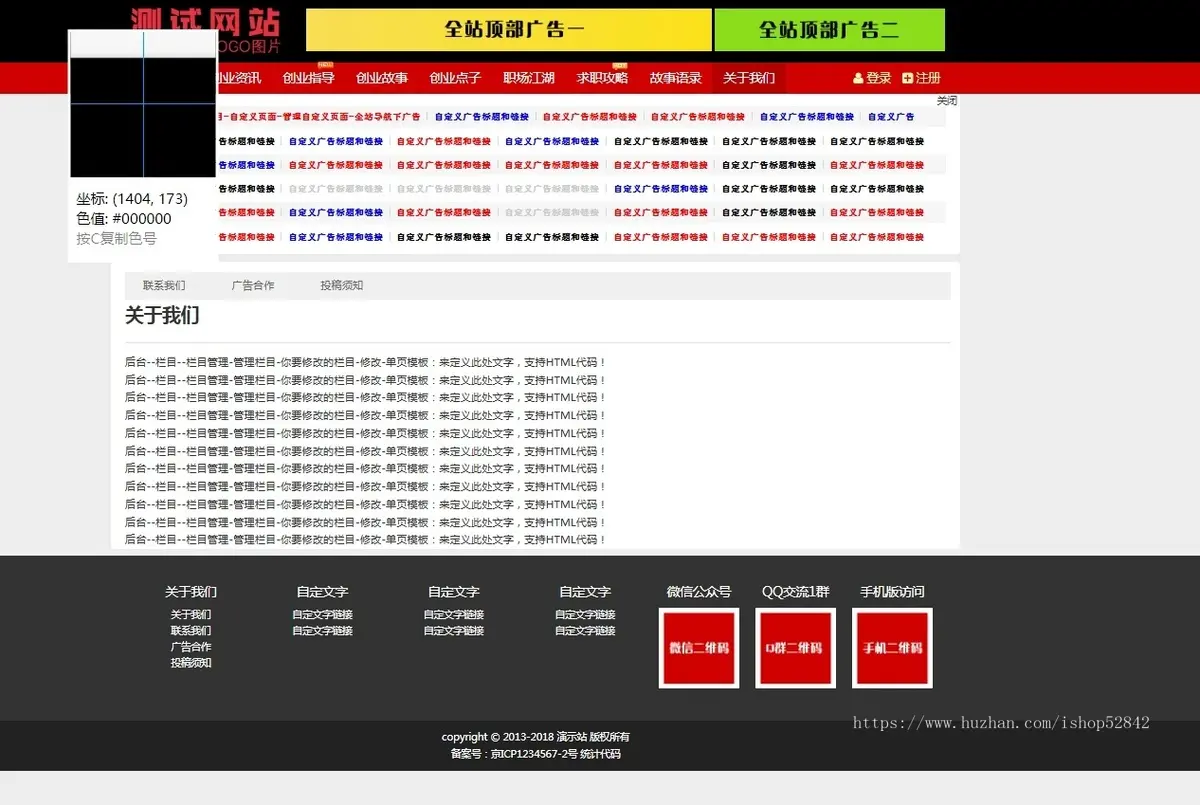The image size is (1200, 805).
Task: Open the 创业指导 navigation menu item
Action: click(308, 78)
